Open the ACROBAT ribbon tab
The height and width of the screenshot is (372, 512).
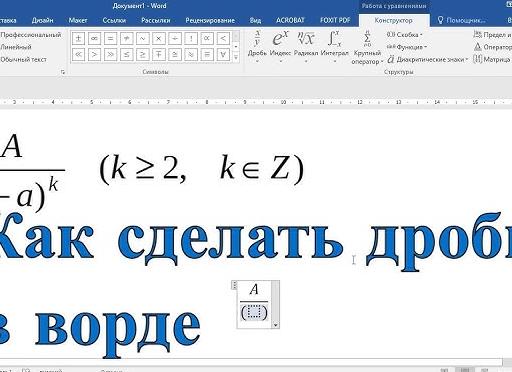click(x=290, y=20)
